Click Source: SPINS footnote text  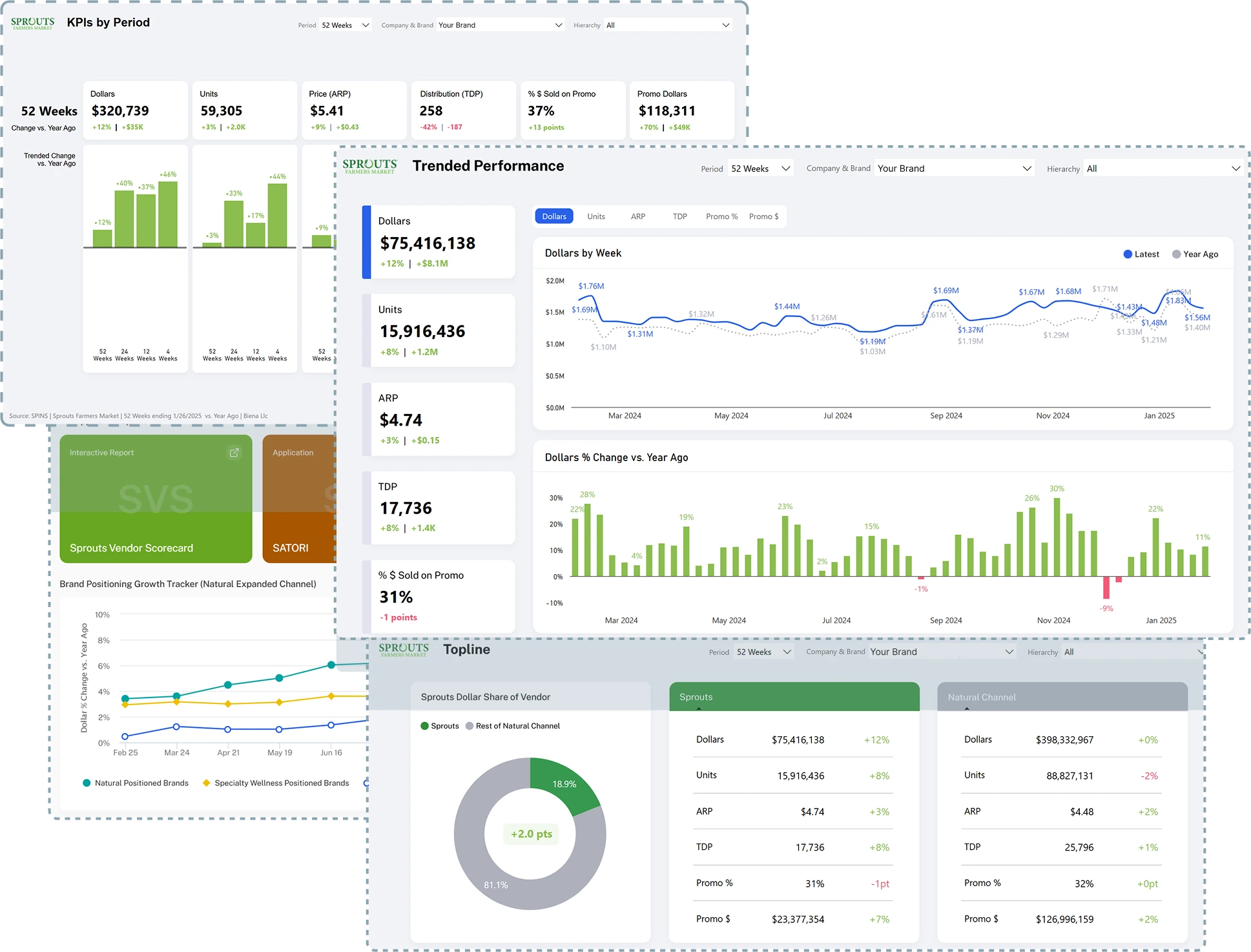coord(138,416)
